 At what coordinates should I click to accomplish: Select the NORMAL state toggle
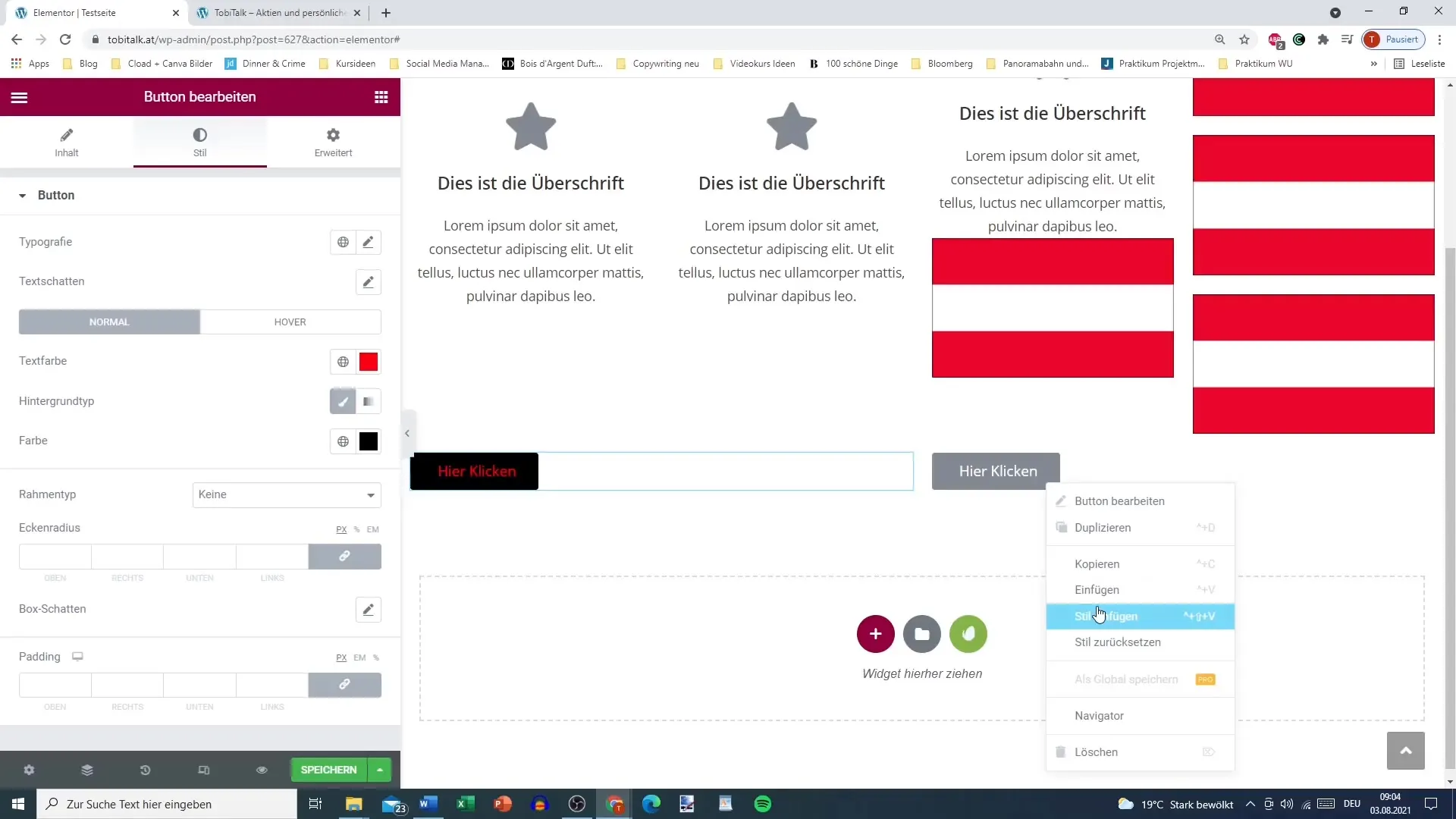tap(109, 322)
